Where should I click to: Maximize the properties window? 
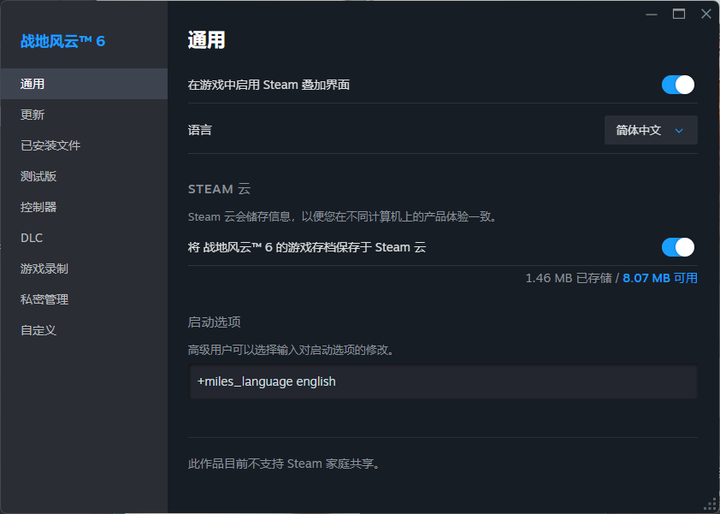[x=679, y=13]
